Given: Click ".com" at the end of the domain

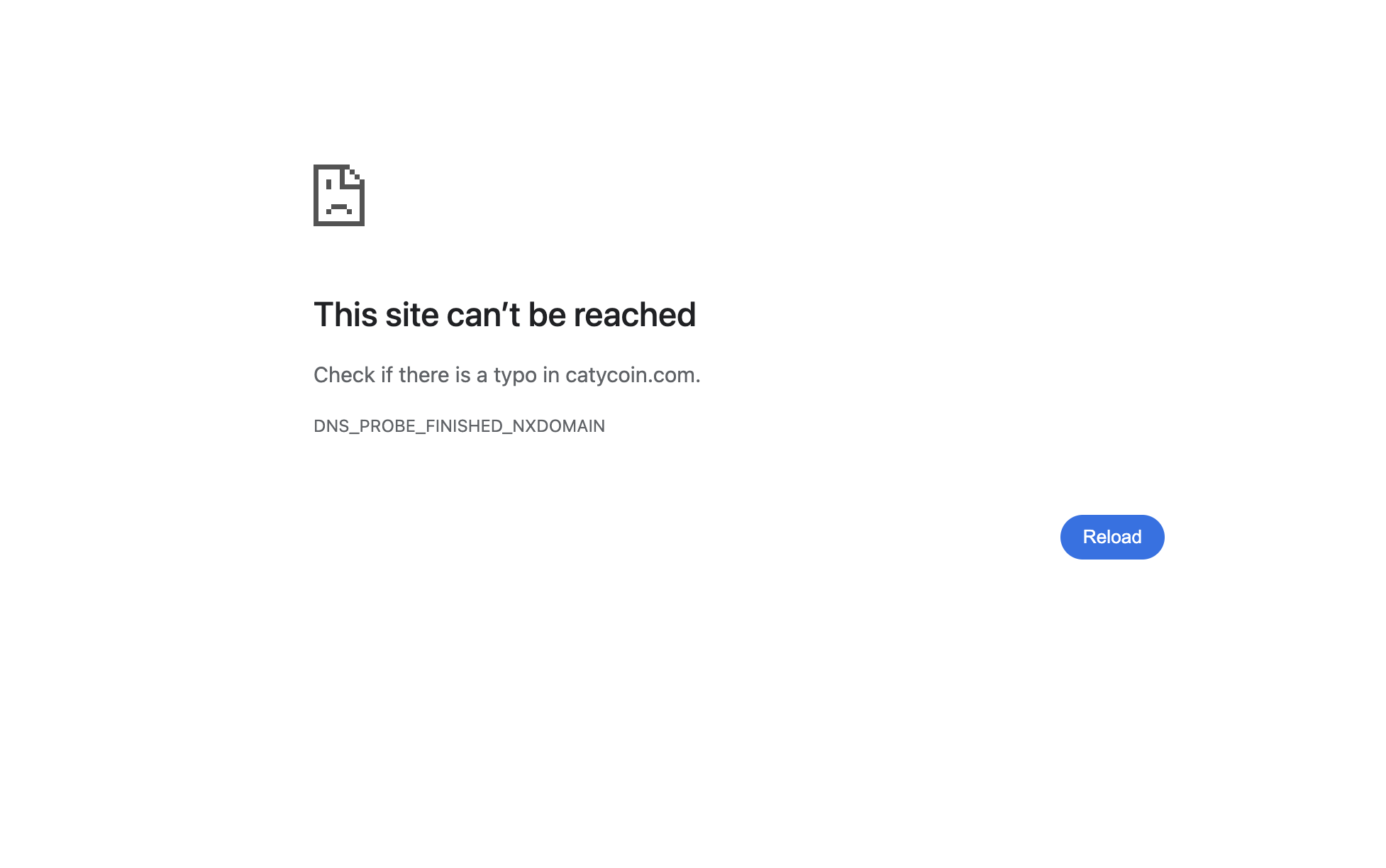Looking at the screenshot, I should tap(673, 375).
